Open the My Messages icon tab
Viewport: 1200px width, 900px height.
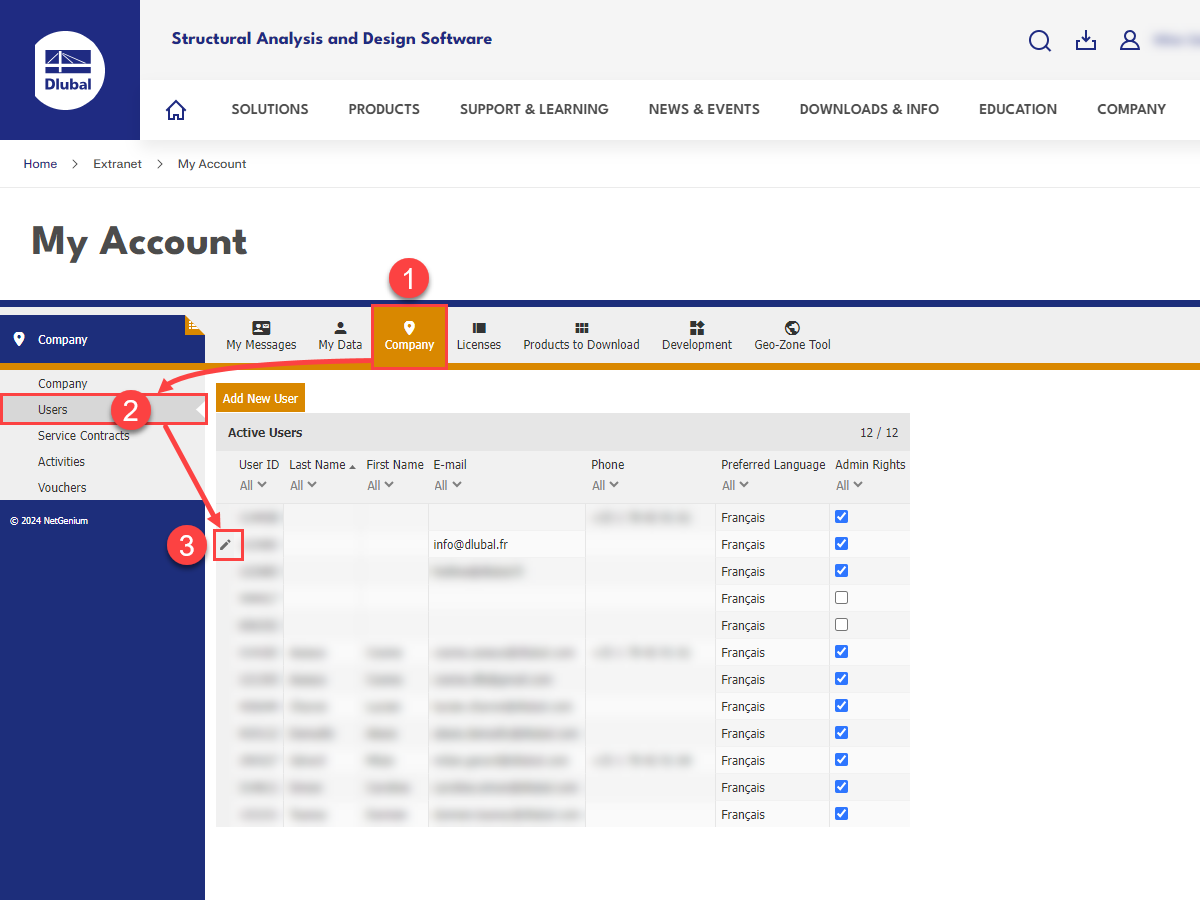(261, 336)
